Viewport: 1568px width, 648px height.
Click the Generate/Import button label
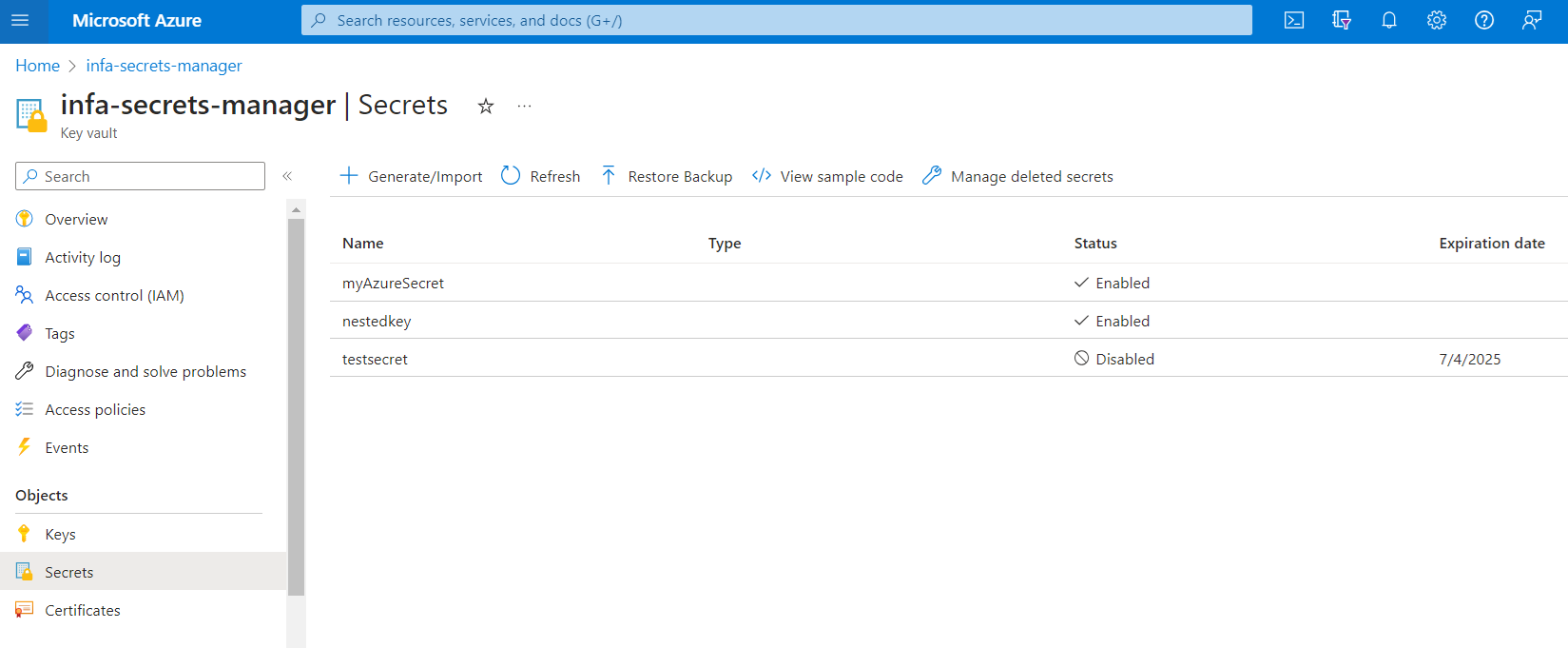(x=425, y=177)
